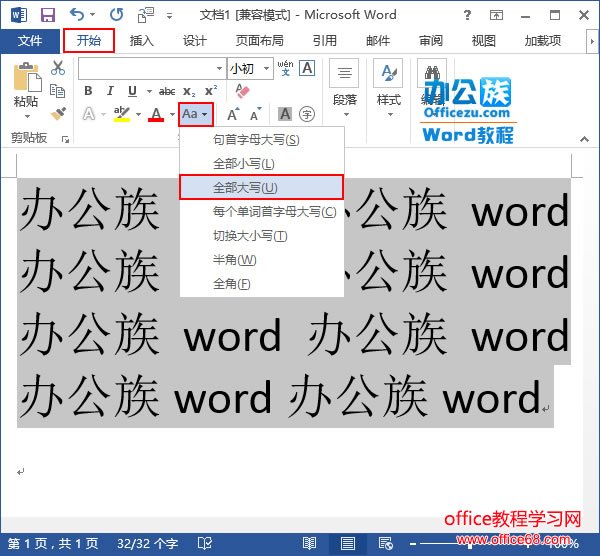Click the page count in status bar
This screenshot has width=600, height=556.
(53, 543)
